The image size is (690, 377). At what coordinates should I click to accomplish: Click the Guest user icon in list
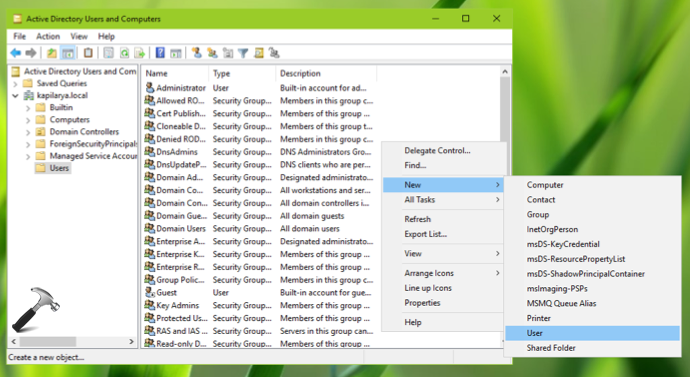pos(150,292)
